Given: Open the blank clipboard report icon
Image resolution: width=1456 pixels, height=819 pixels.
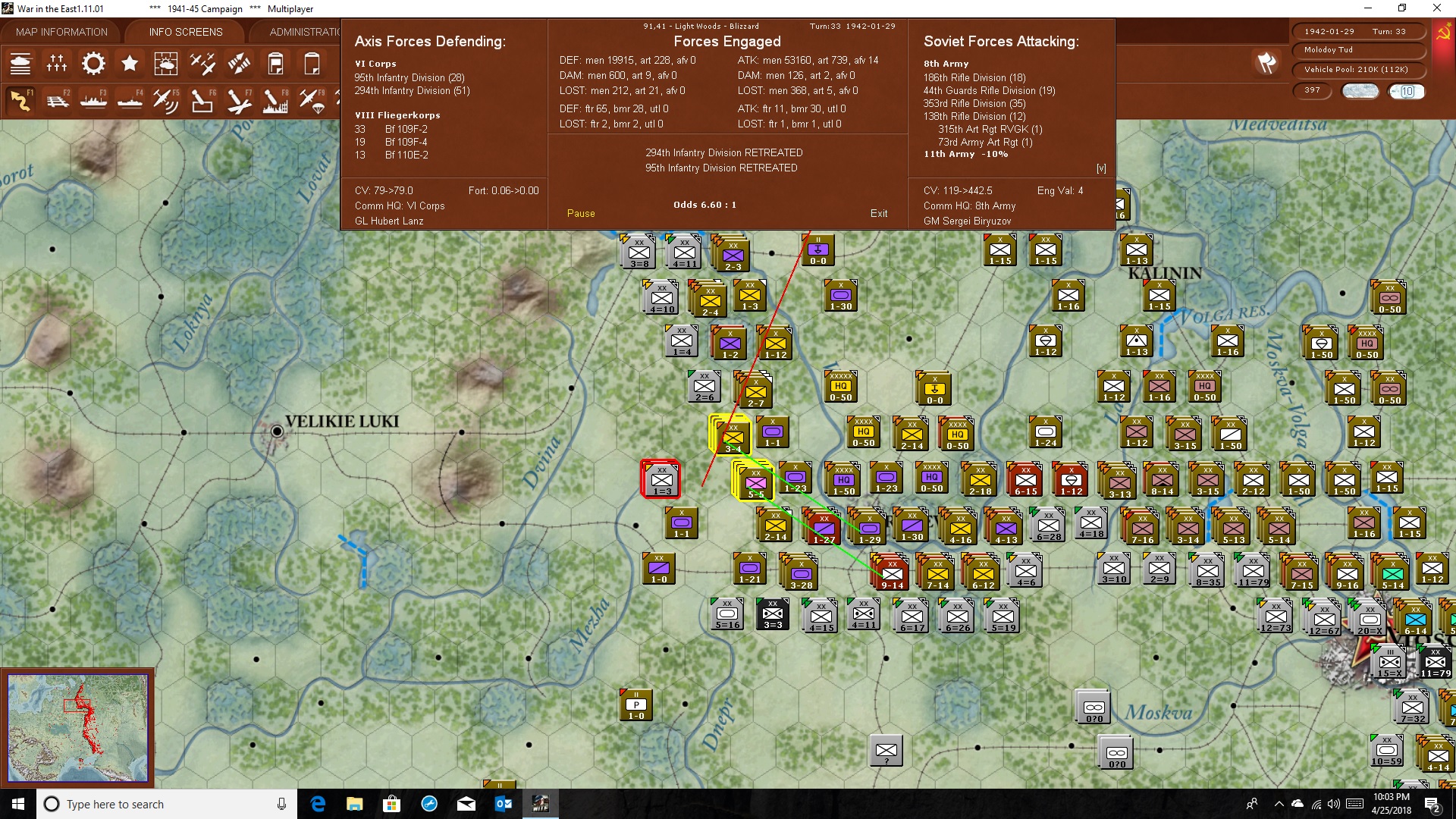Looking at the screenshot, I should [312, 64].
